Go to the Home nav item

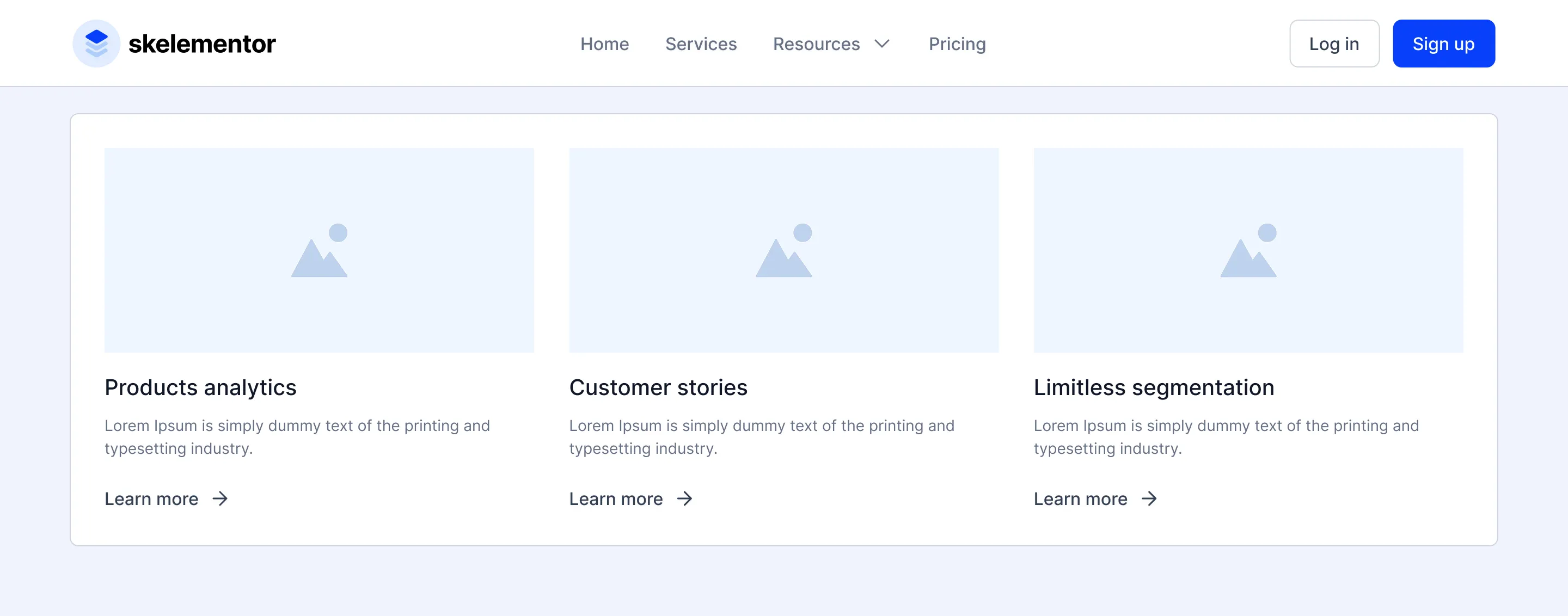click(x=604, y=44)
